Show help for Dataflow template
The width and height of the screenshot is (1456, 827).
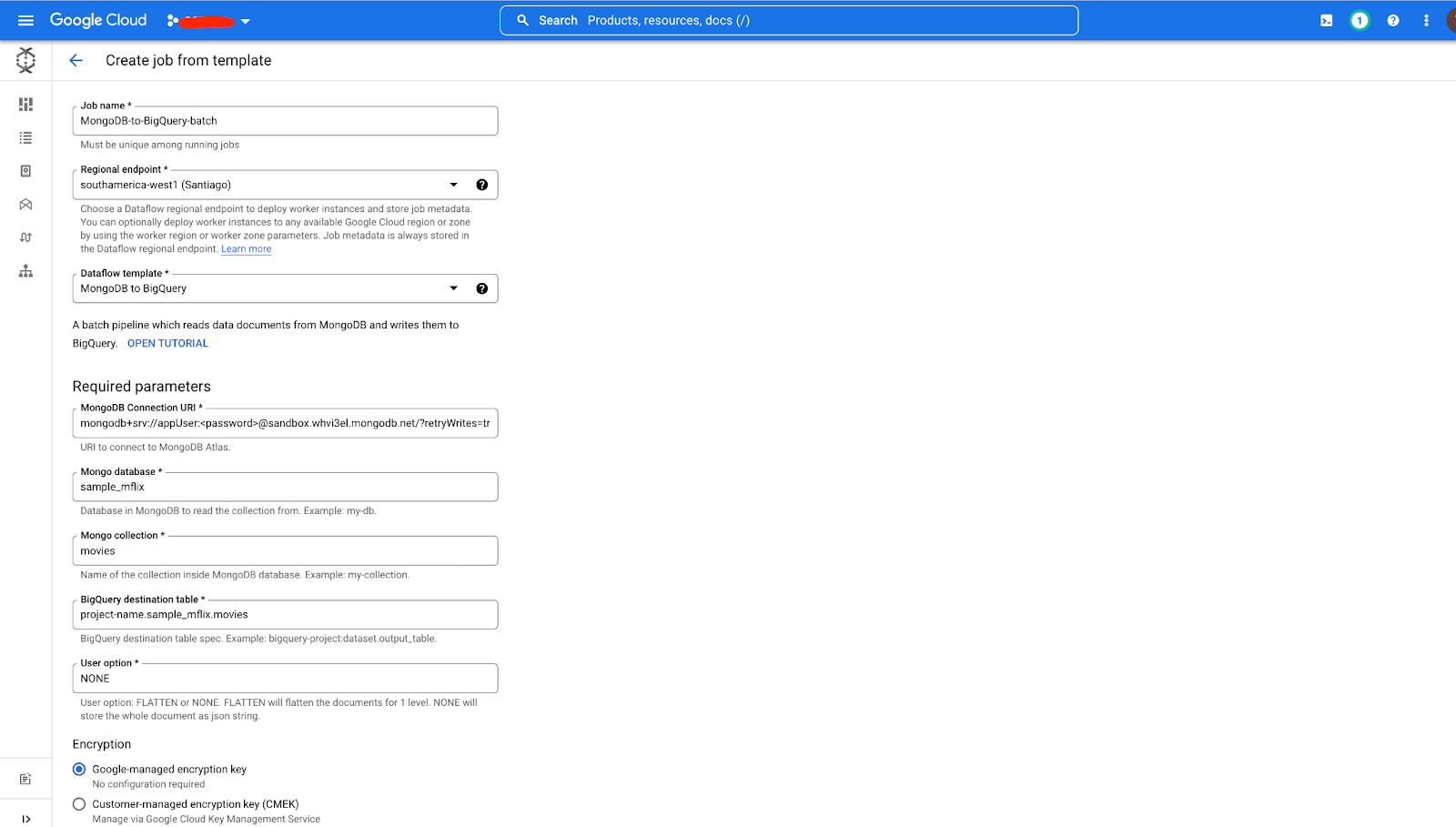click(482, 288)
